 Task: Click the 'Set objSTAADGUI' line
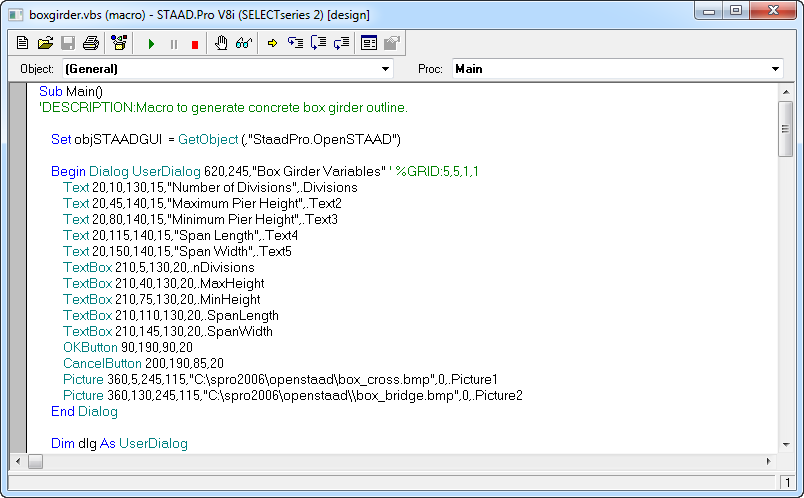click(x=226, y=140)
